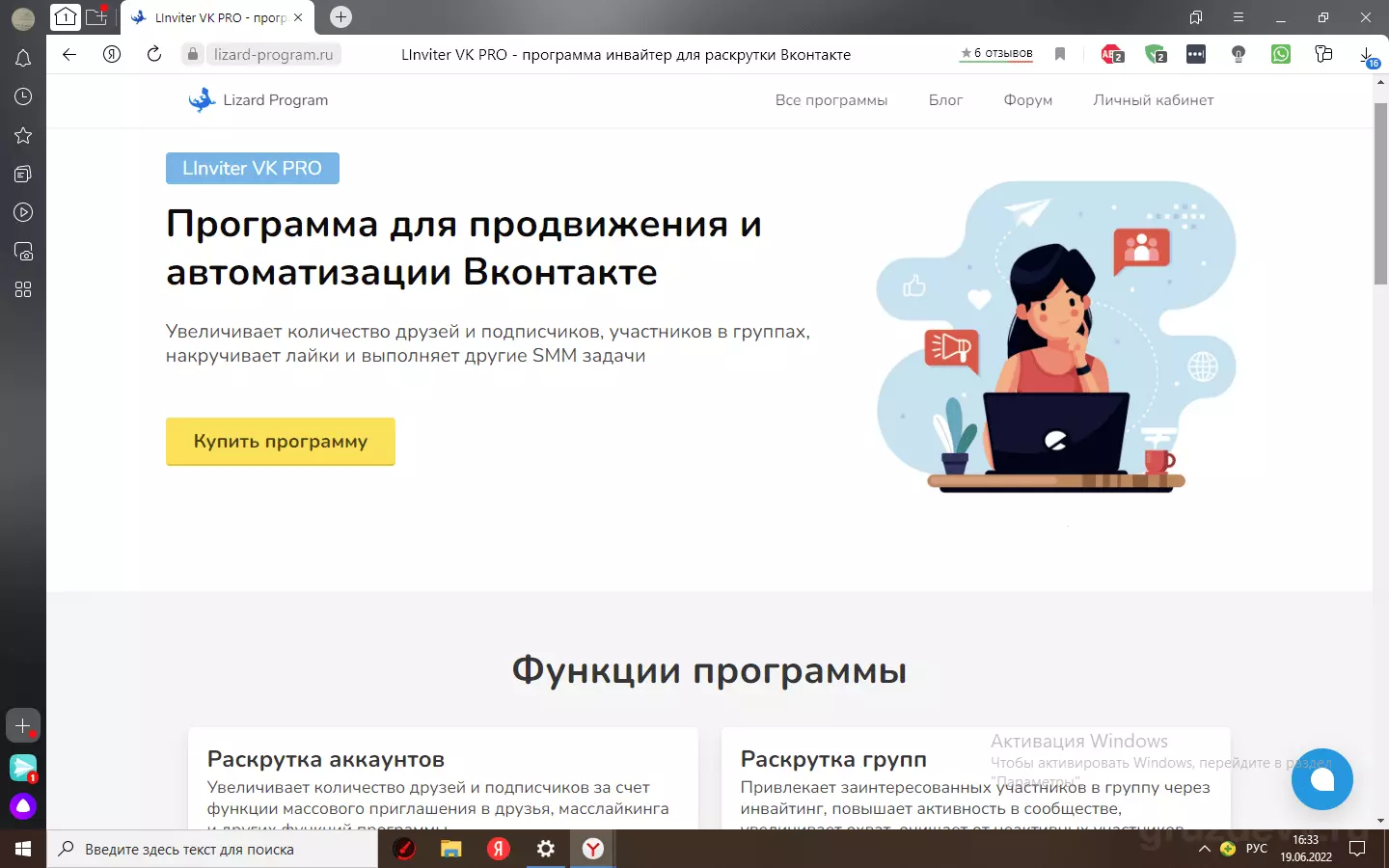The width and height of the screenshot is (1389, 868).
Task: Open the apps grid icon in the sidebar
Action: [x=23, y=289]
